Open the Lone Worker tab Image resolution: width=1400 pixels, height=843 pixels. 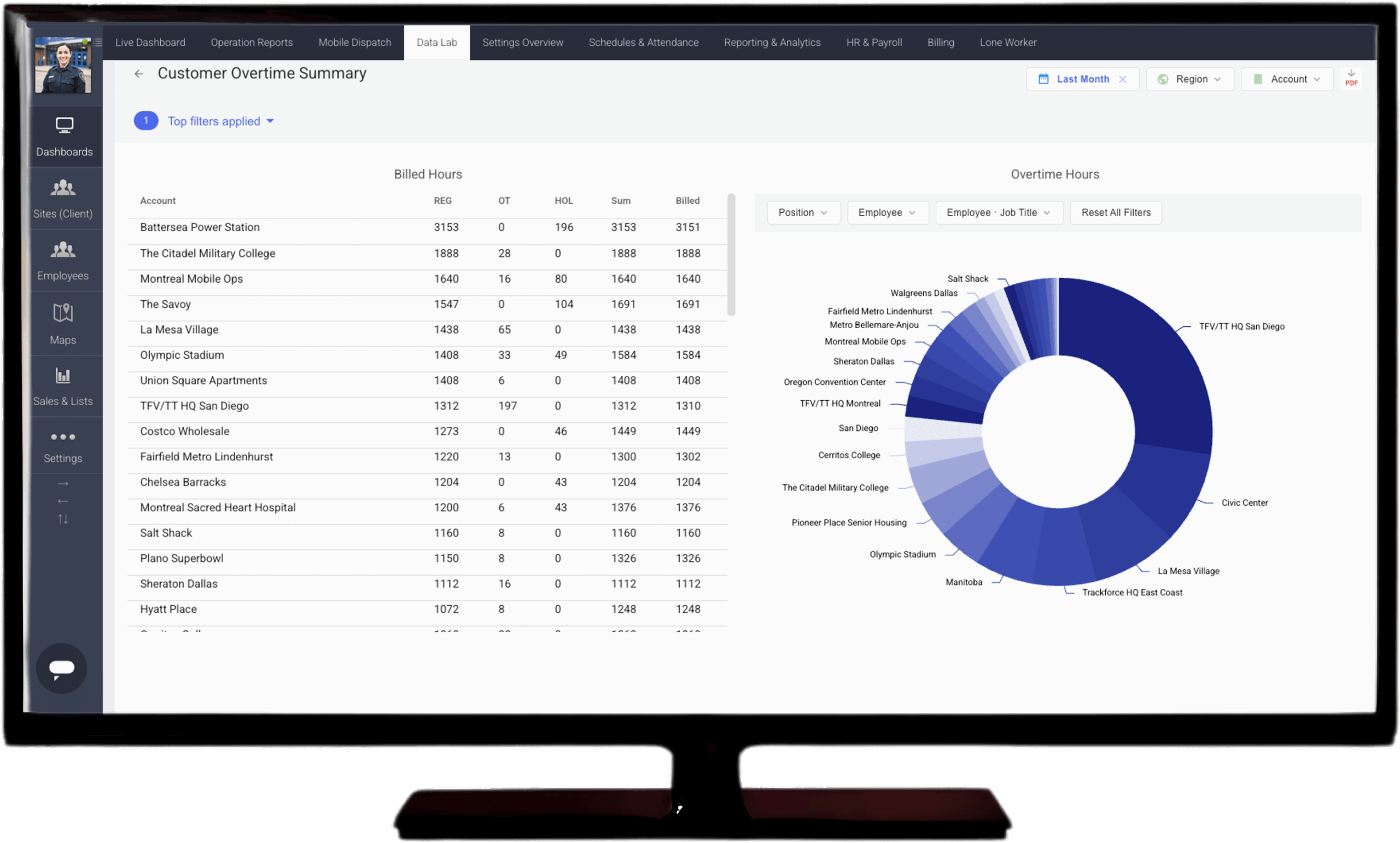coord(1008,42)
